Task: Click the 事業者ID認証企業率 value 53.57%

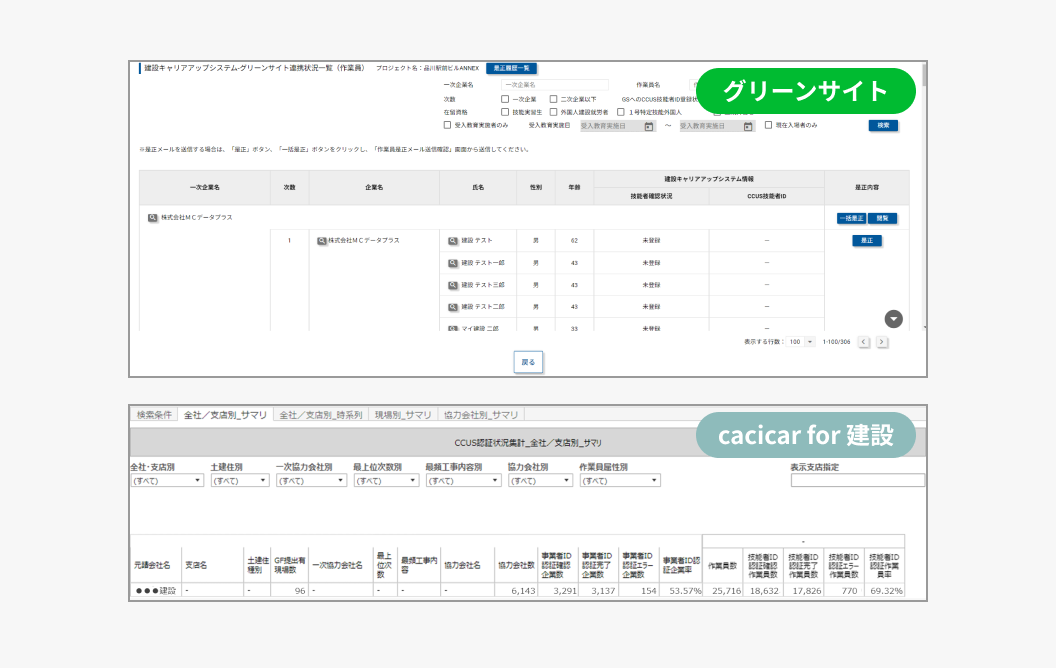Action: pyautogui.click(x=686, y=591)
